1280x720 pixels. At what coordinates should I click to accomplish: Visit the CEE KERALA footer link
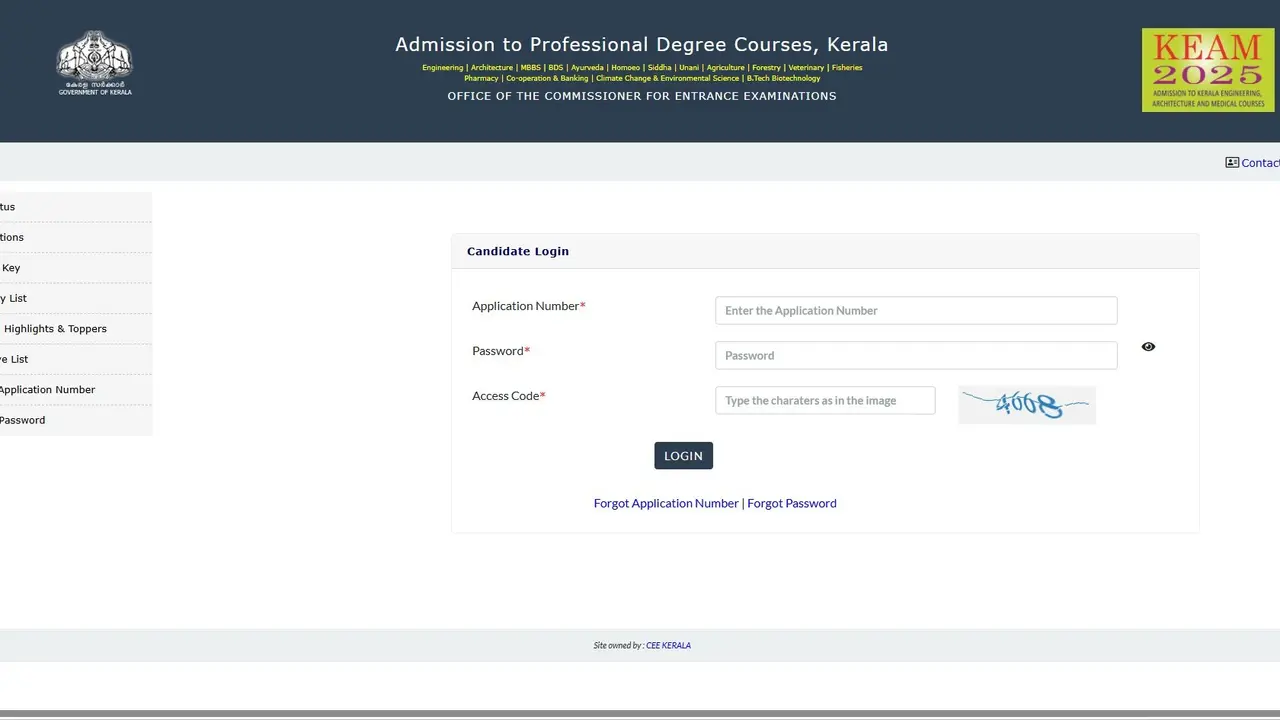(668, 645)
